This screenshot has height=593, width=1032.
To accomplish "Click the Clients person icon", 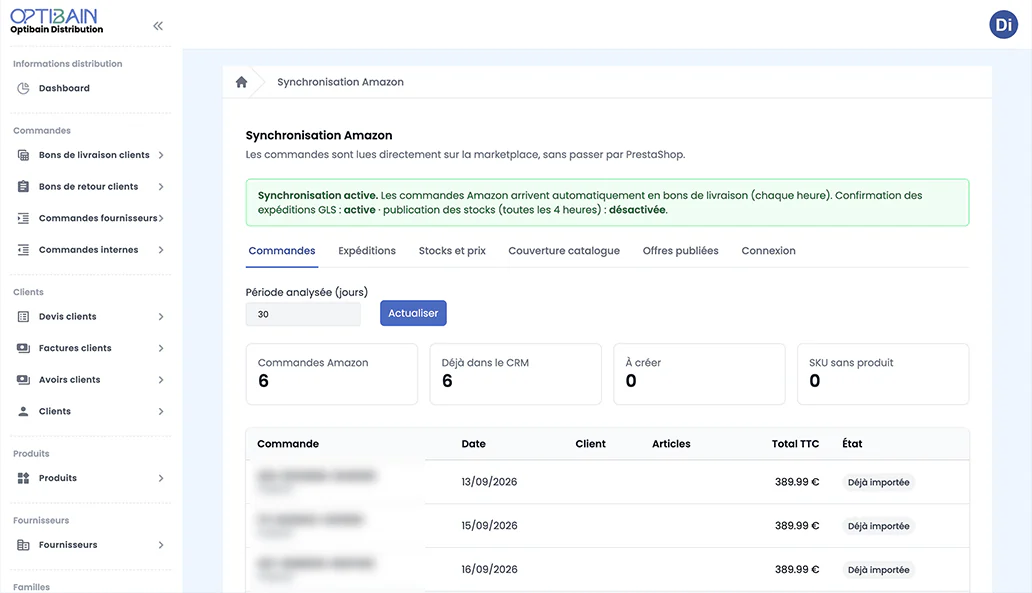I will pyautogui.click(x=23, y=411).
